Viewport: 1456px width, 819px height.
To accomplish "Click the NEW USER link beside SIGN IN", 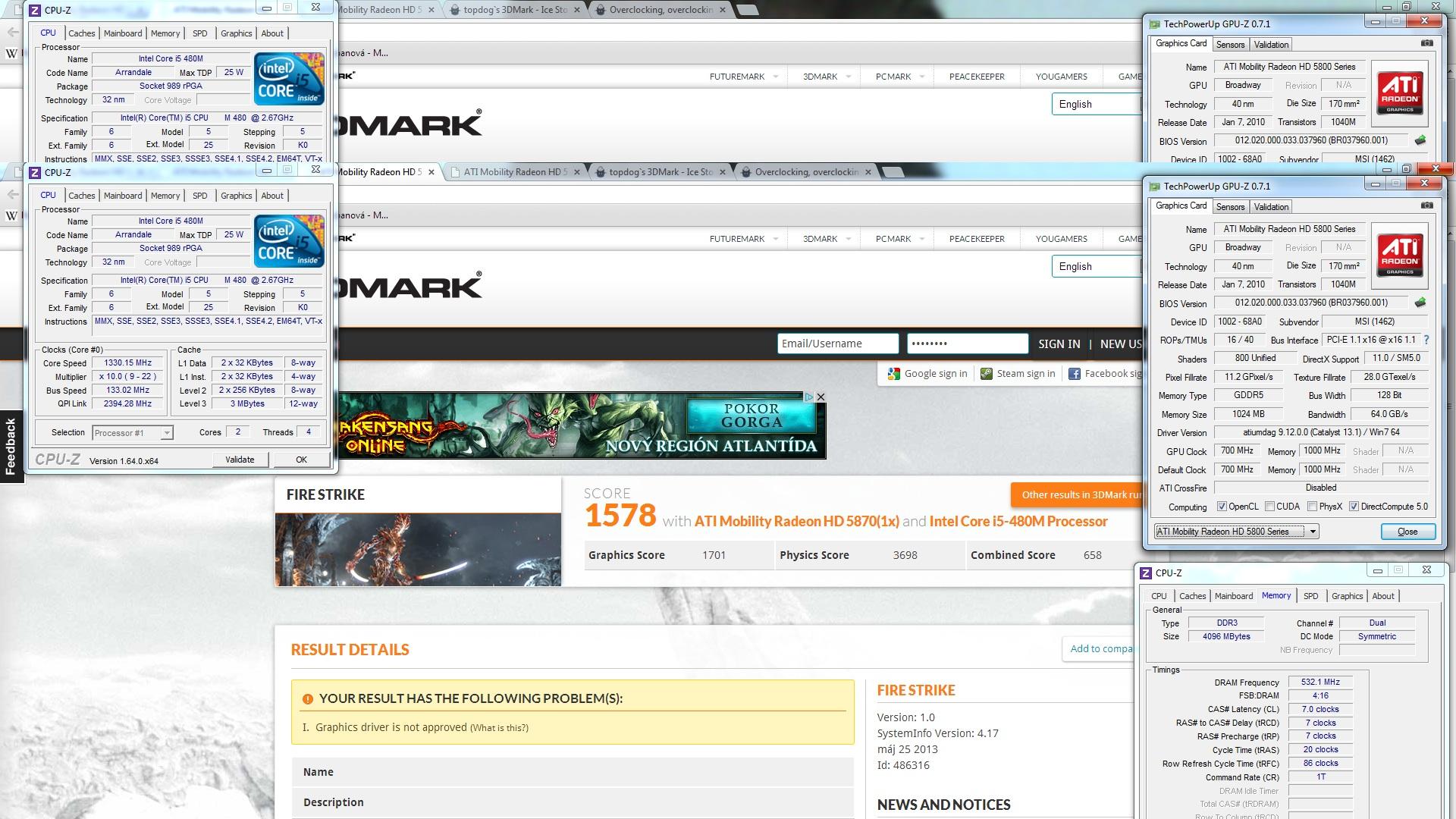I will (x=1120, y=344).
